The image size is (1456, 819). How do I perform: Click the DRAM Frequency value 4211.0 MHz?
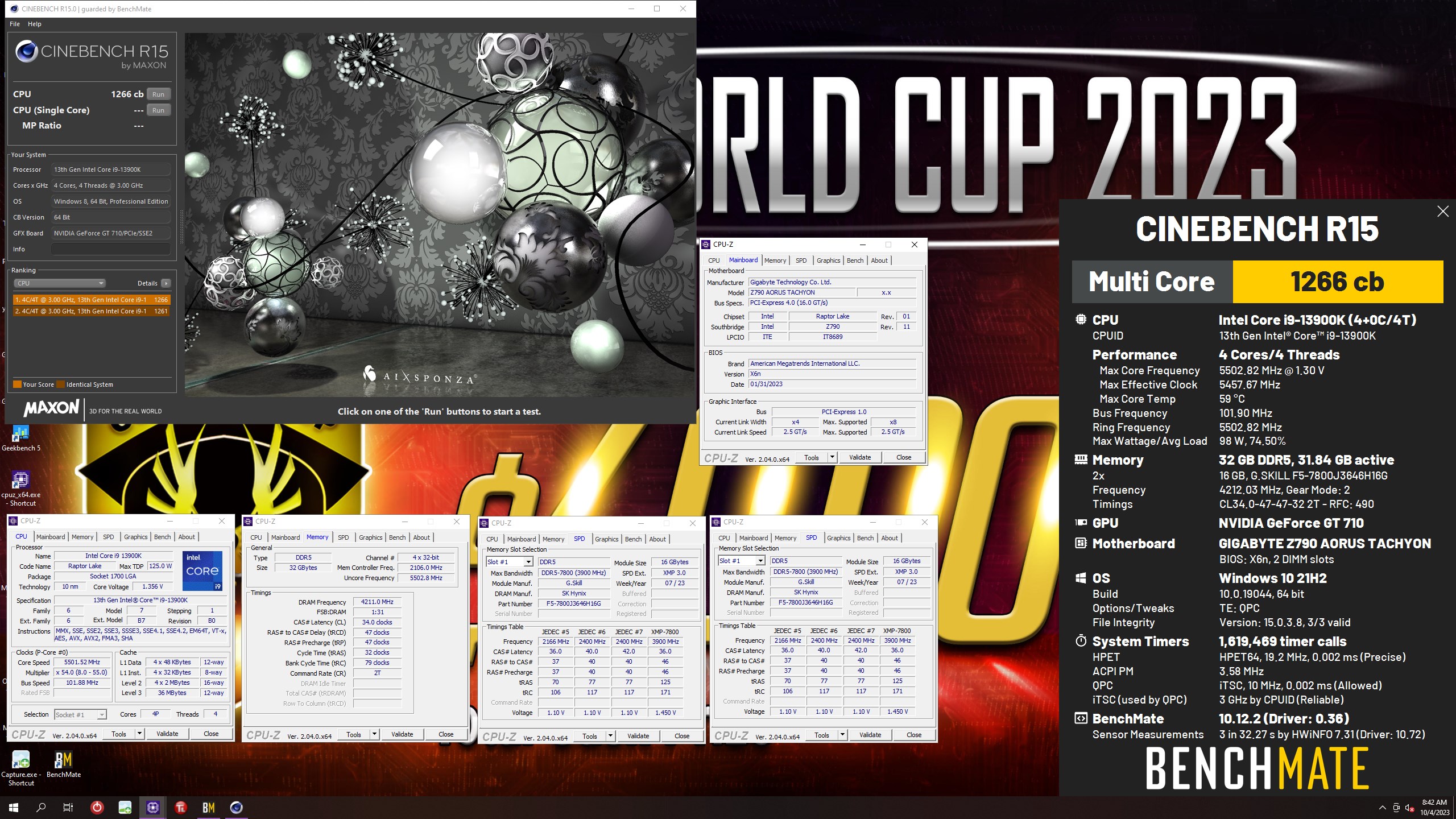pyautogui.click(x=377, y=602)
